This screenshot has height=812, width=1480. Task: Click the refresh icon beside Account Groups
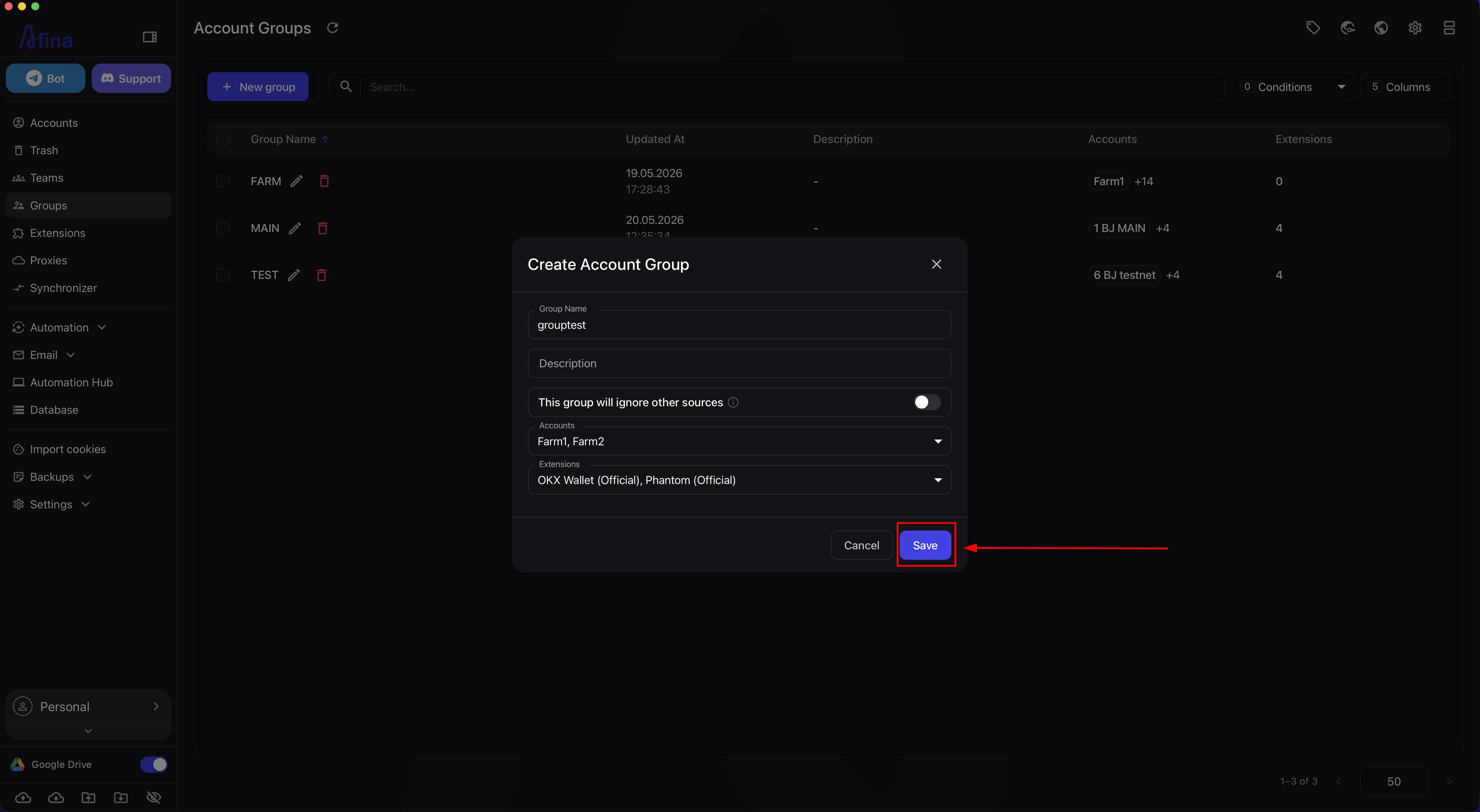[332, 28]
